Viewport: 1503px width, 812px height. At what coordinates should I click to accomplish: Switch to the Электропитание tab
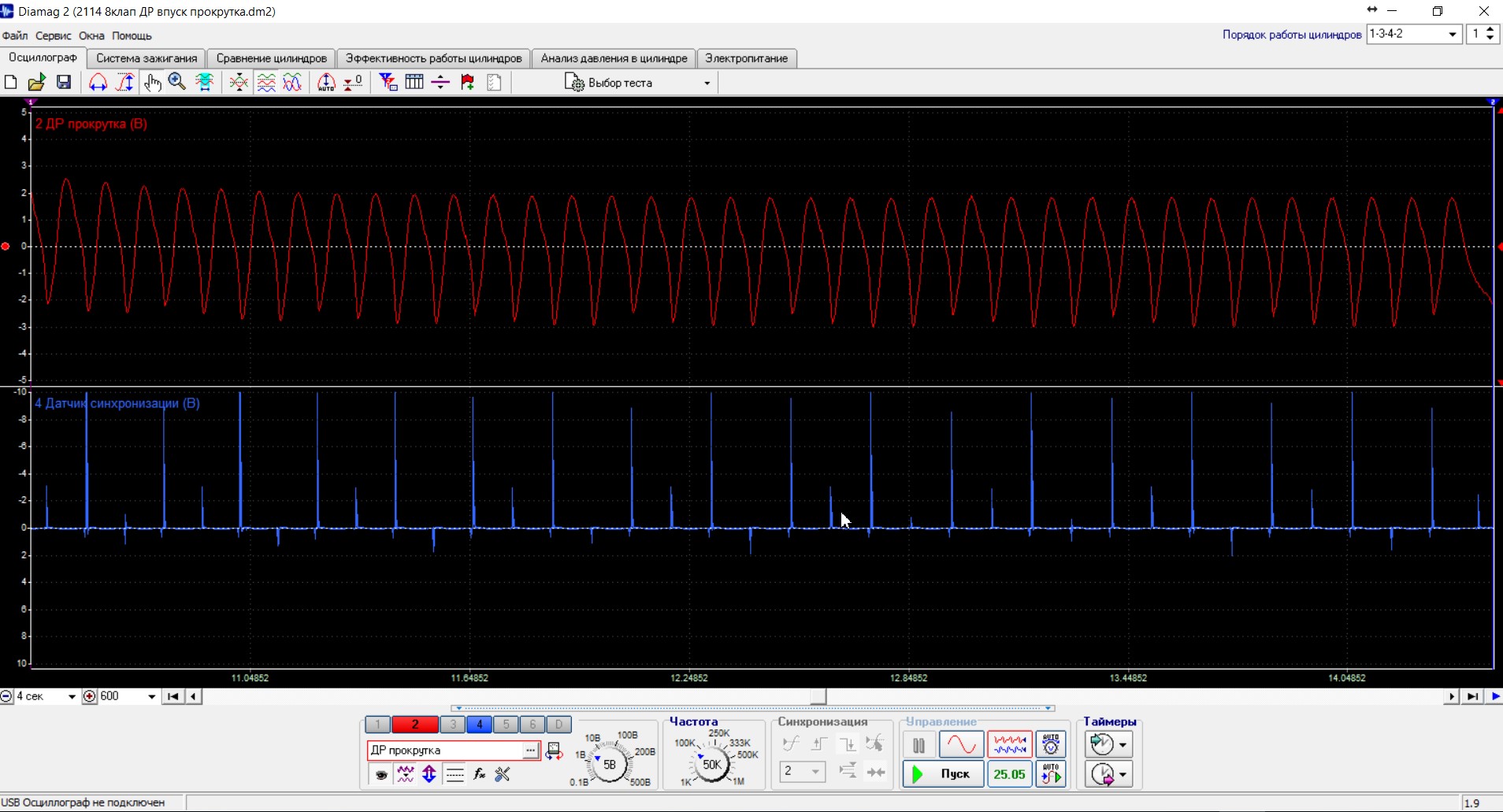pos(747,58)
